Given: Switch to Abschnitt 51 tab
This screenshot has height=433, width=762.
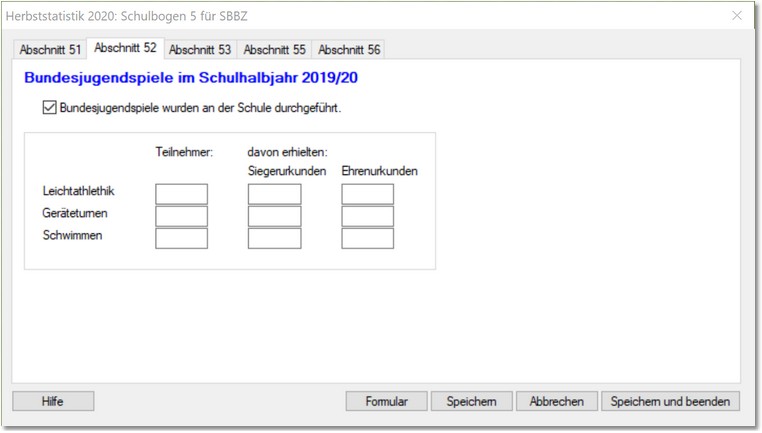Looking at the screenshot, I should (x=50, y=50).
